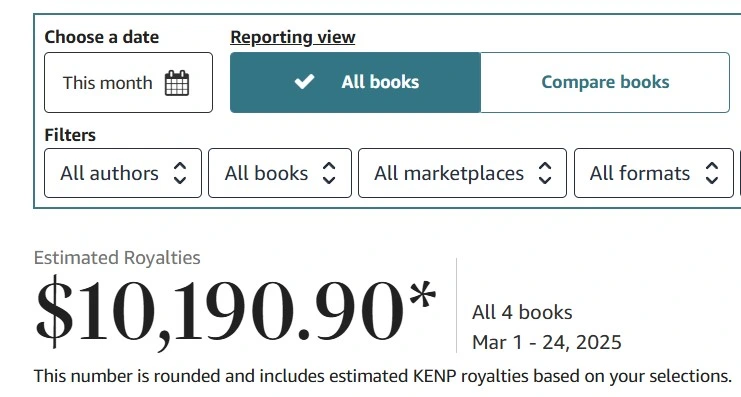The image size is (741, 397).
Task: Click the All formats chevron arrows
Action: [712, 173]
